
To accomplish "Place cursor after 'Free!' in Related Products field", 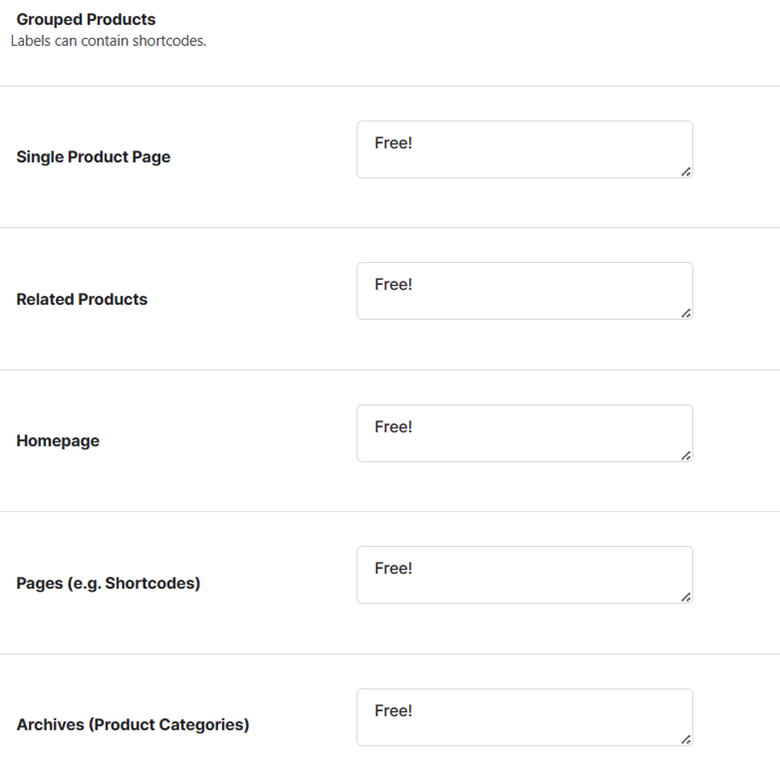I will [414, 285].
